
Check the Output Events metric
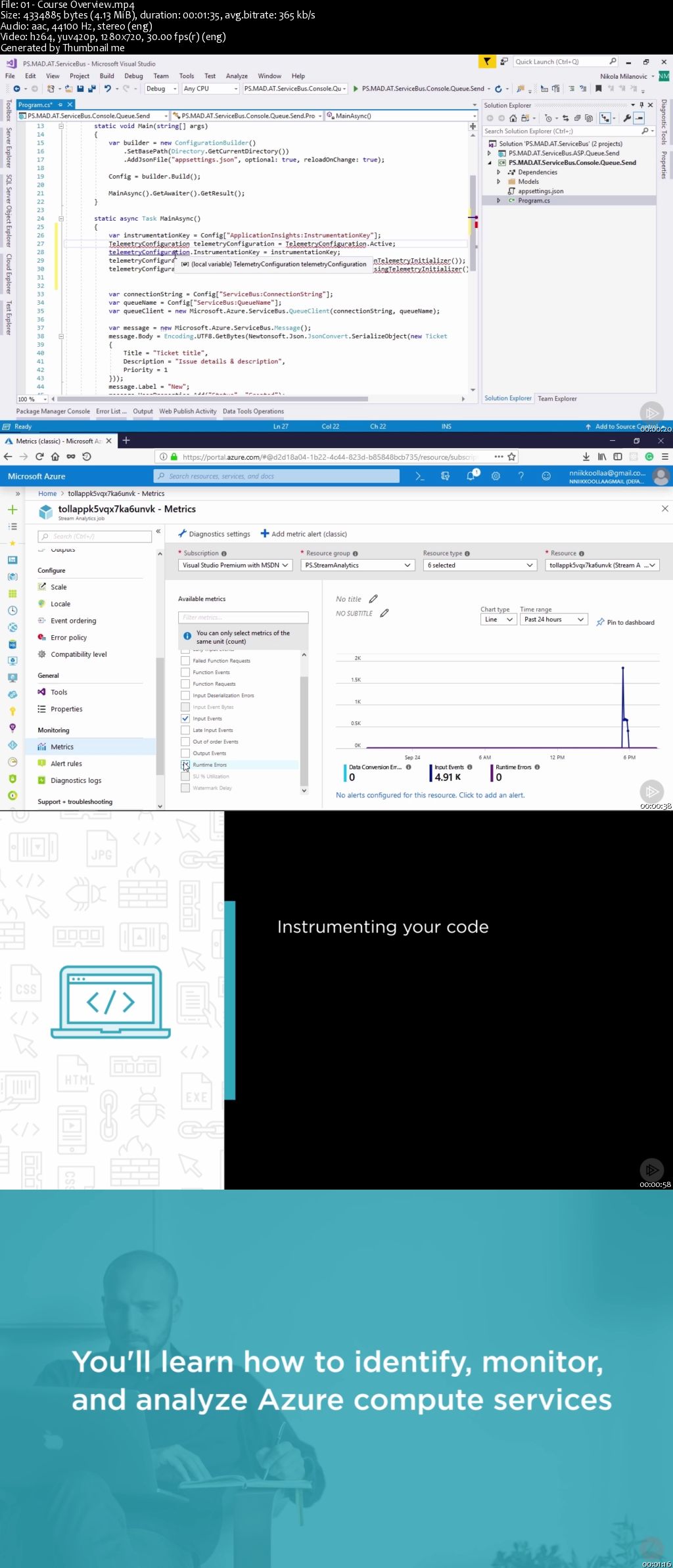185,753
